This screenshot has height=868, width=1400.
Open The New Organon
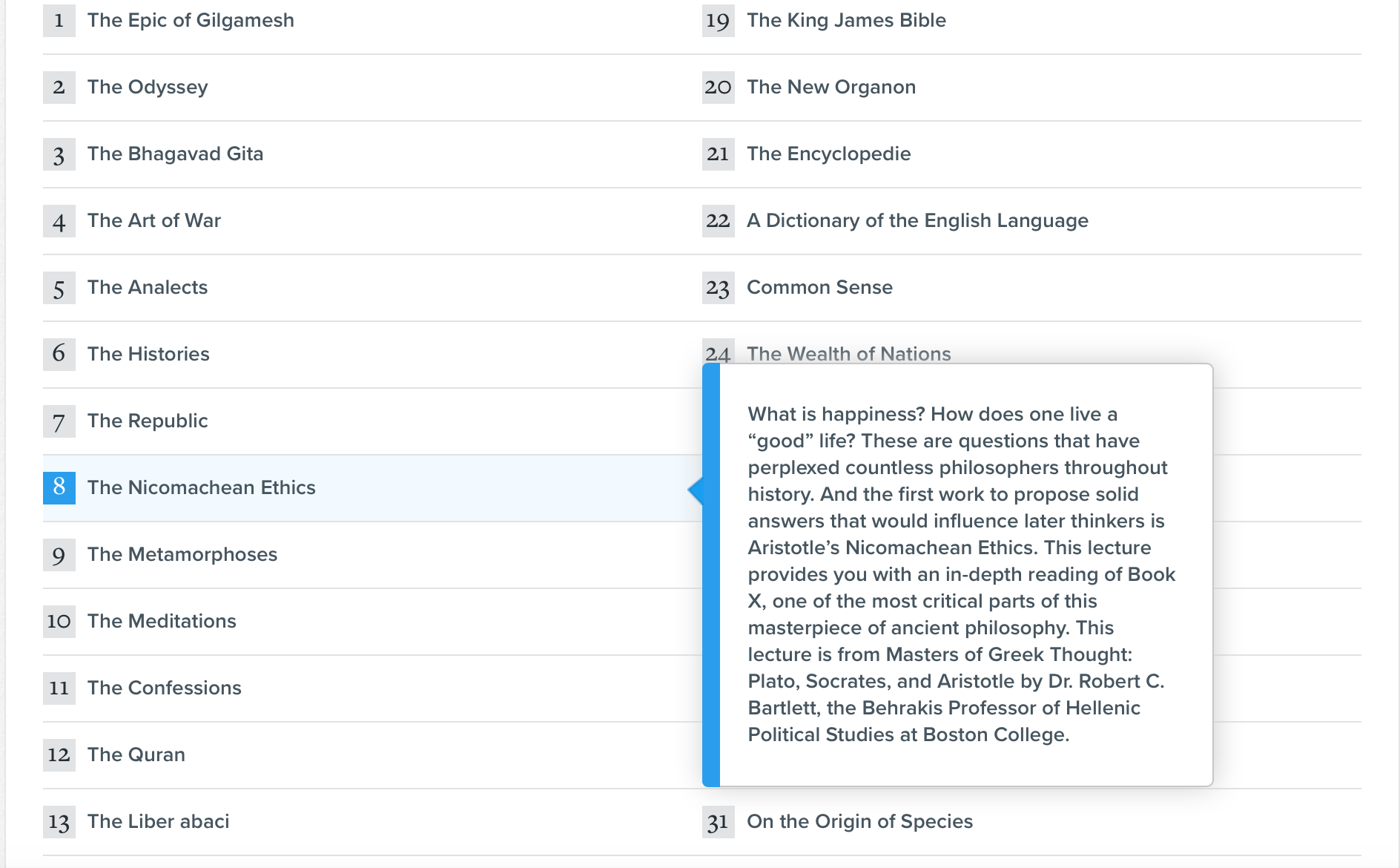(831, 88)
